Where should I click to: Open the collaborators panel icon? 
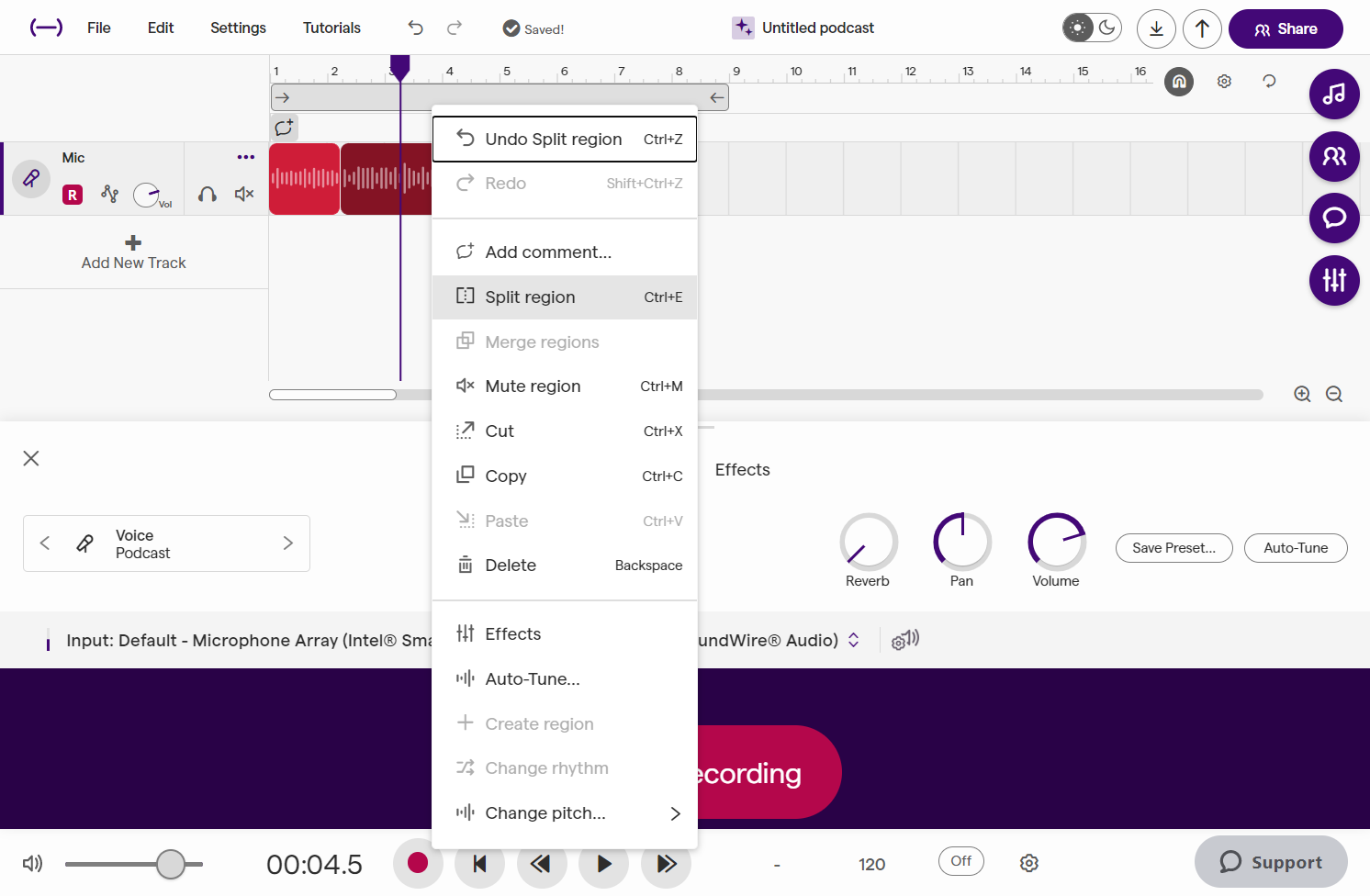[1334, 156]
